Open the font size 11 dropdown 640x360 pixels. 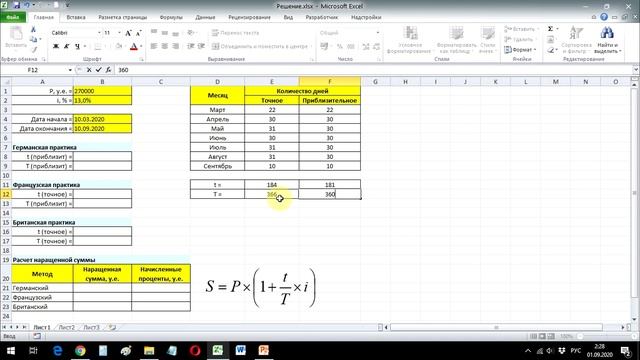tap(119, 33)
